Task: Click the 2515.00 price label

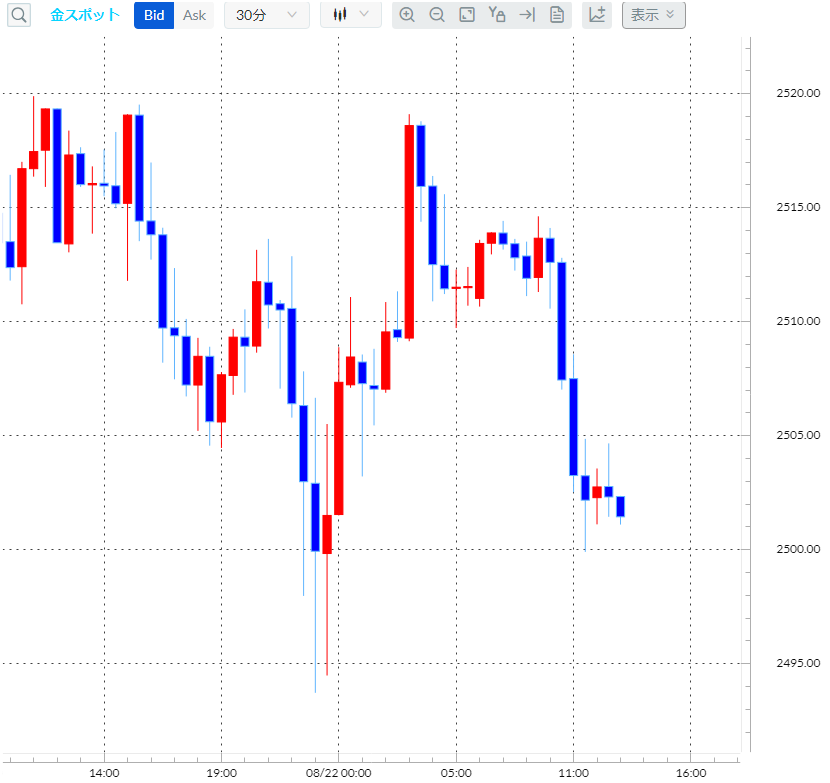Action: click(x=798, y=207)
